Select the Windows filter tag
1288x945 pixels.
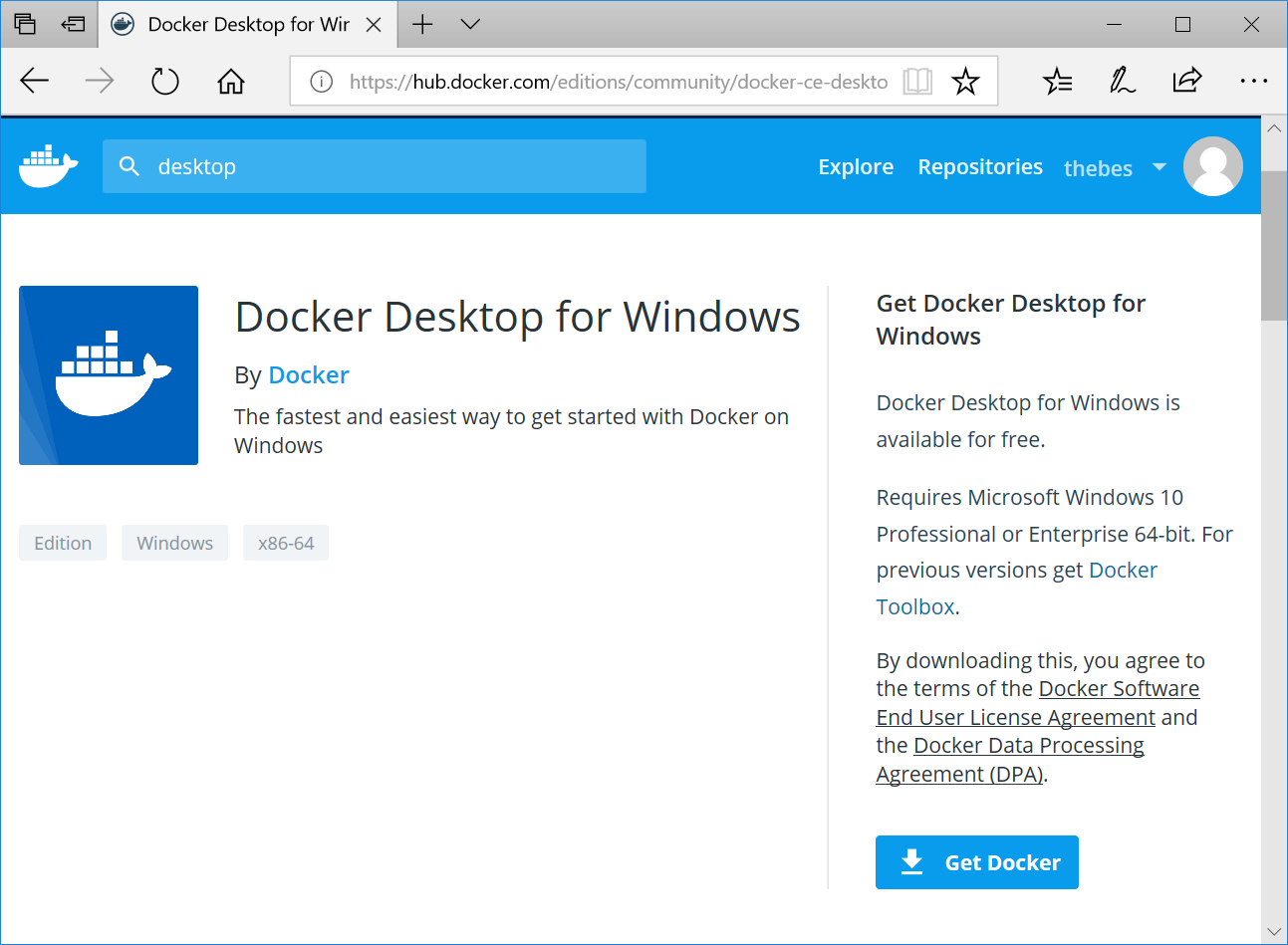tap(174, 543)
